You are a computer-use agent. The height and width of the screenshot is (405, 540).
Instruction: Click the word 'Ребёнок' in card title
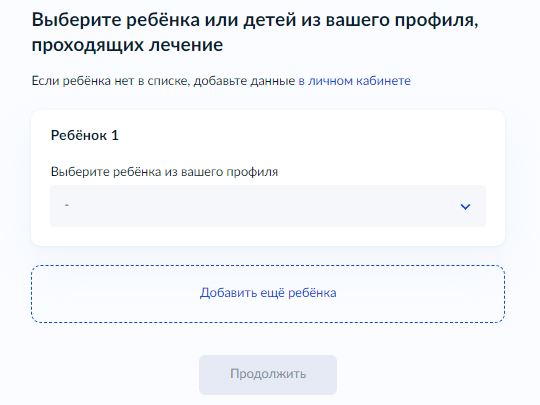click(79, 135)
